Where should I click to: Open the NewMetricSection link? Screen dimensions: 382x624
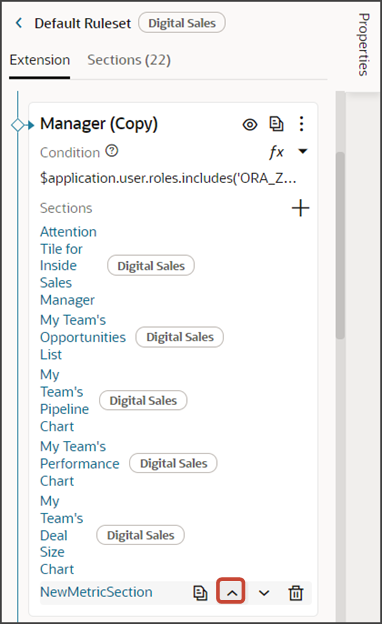click(96, 592)
